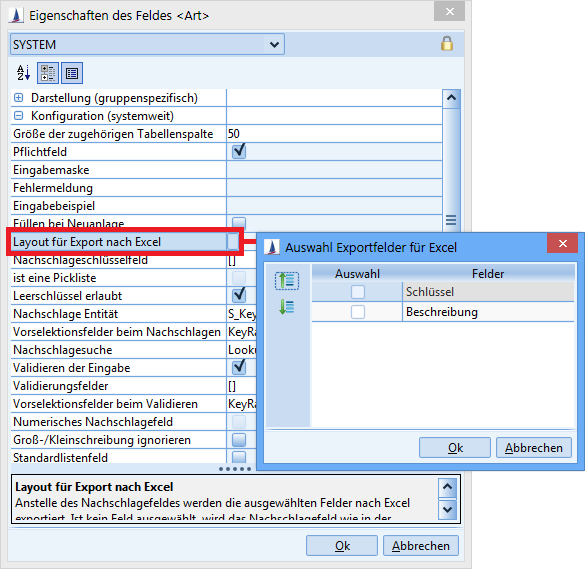Click the Eingabebeispiel value field

[x=334, y=206]
